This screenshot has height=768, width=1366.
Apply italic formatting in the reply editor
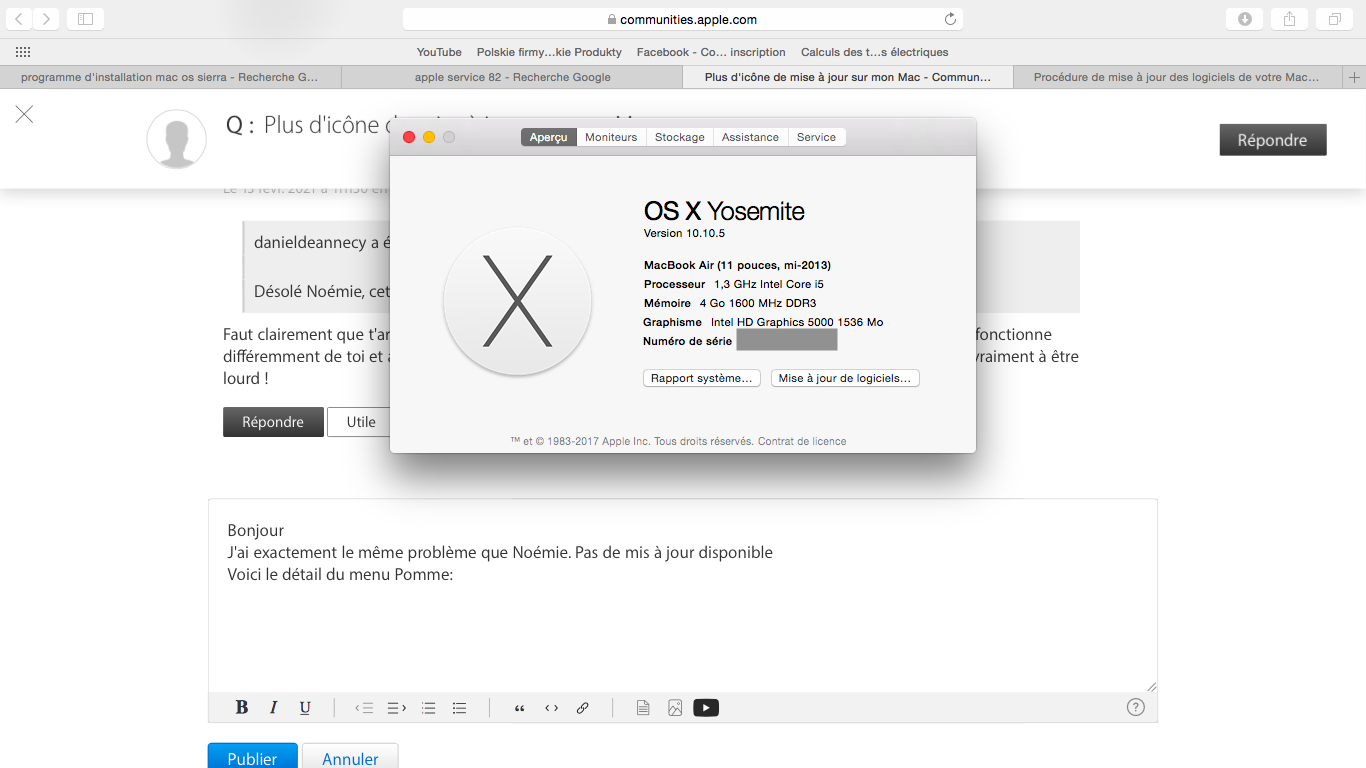tap(273, 708)
